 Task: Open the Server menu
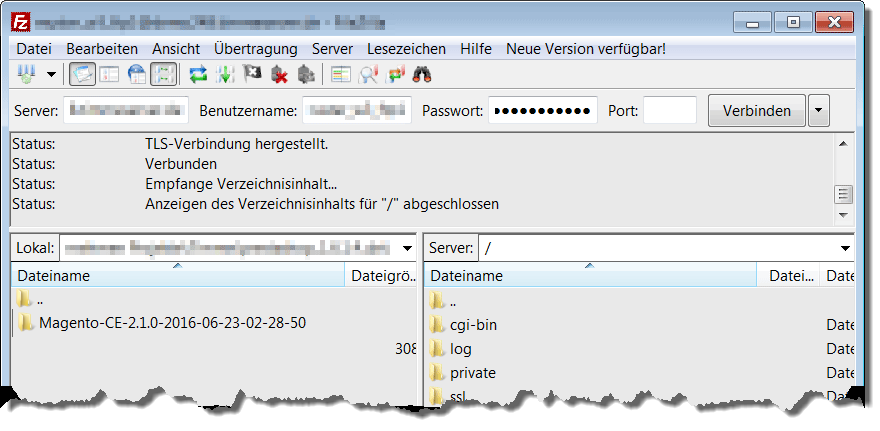332,49
